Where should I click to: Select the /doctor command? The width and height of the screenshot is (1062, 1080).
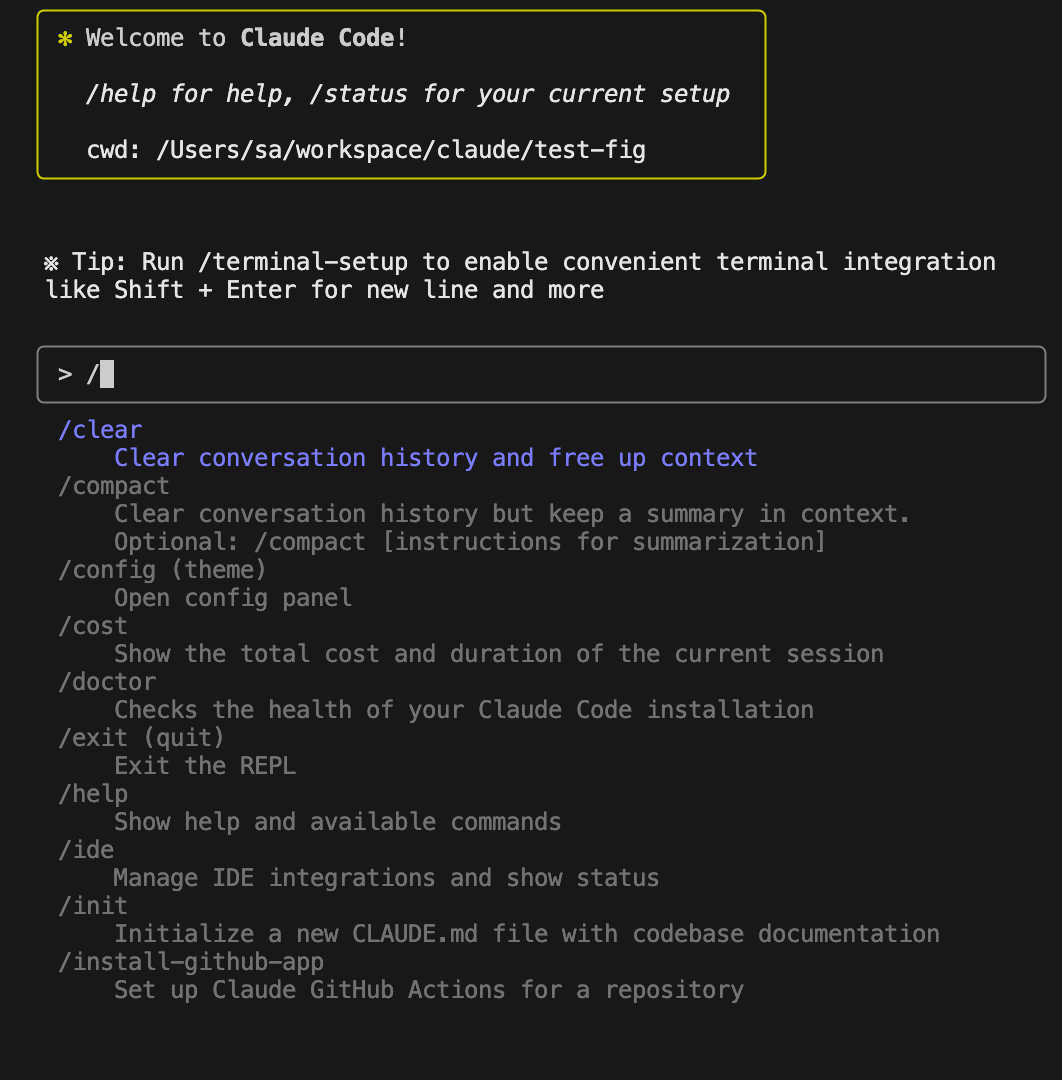click(x=107, y=682)
